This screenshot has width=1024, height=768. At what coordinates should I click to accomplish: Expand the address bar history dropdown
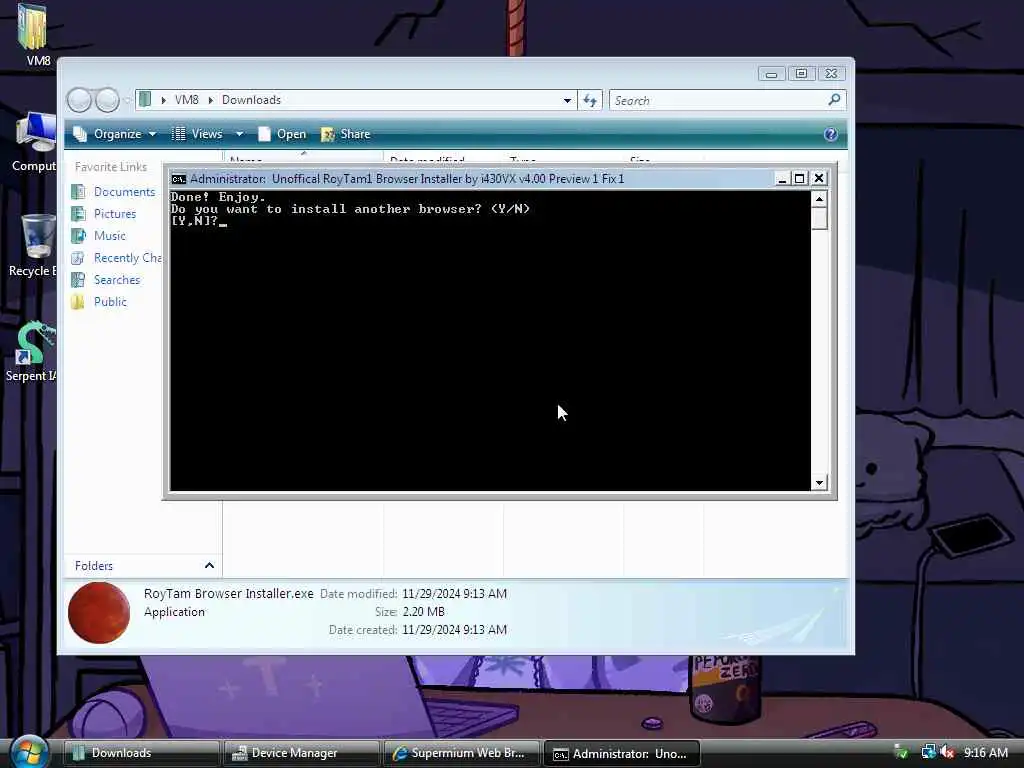click(x=567, y=101)
